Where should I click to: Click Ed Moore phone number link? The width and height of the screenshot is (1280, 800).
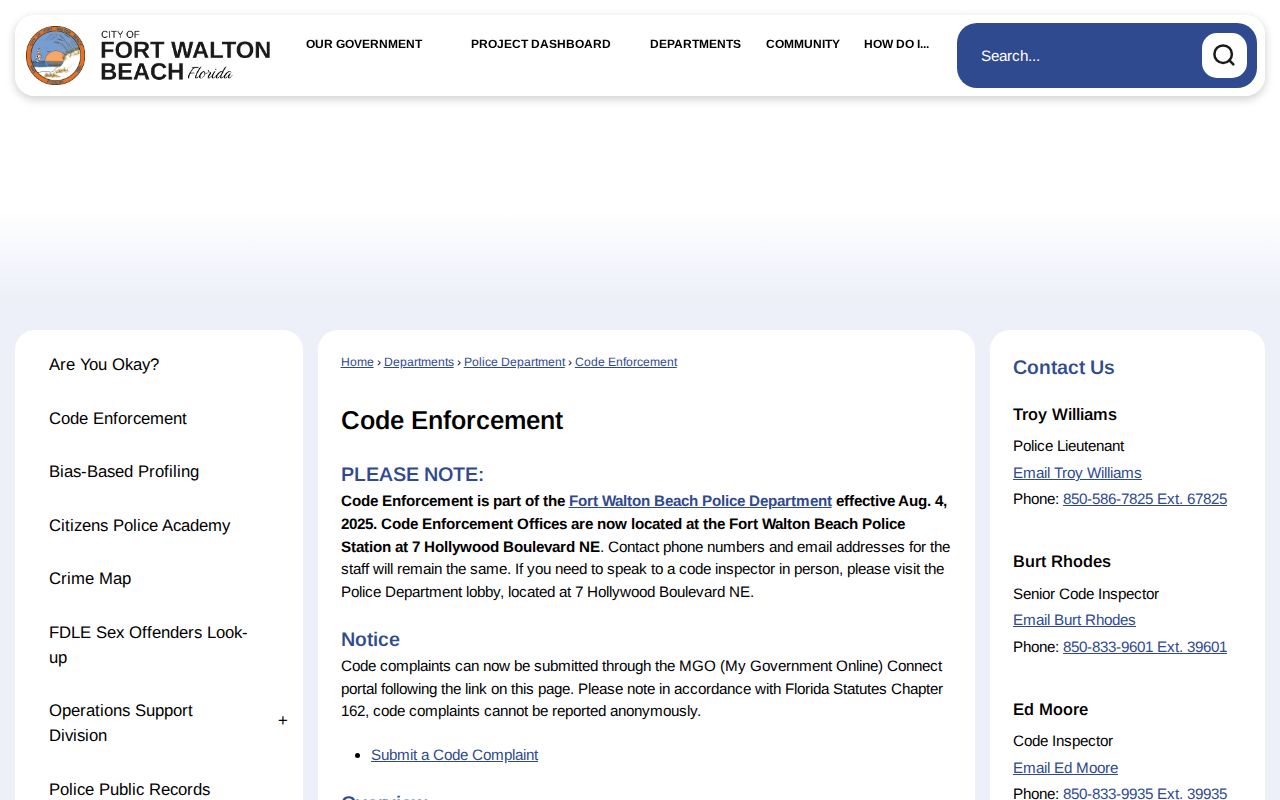(x=1145, y=793)
